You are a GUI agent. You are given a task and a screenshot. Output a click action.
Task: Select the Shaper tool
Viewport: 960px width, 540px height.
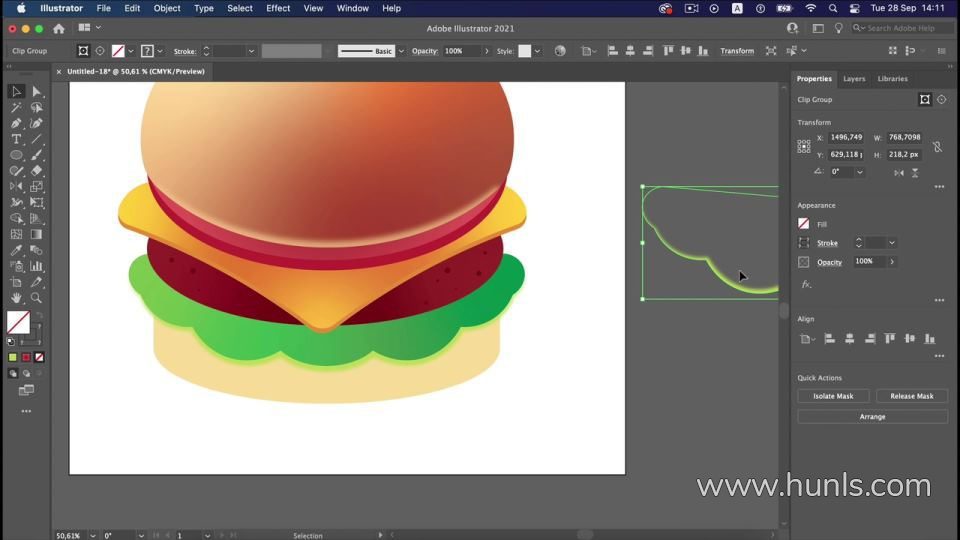pyautogui.click(x=16, y=171)
